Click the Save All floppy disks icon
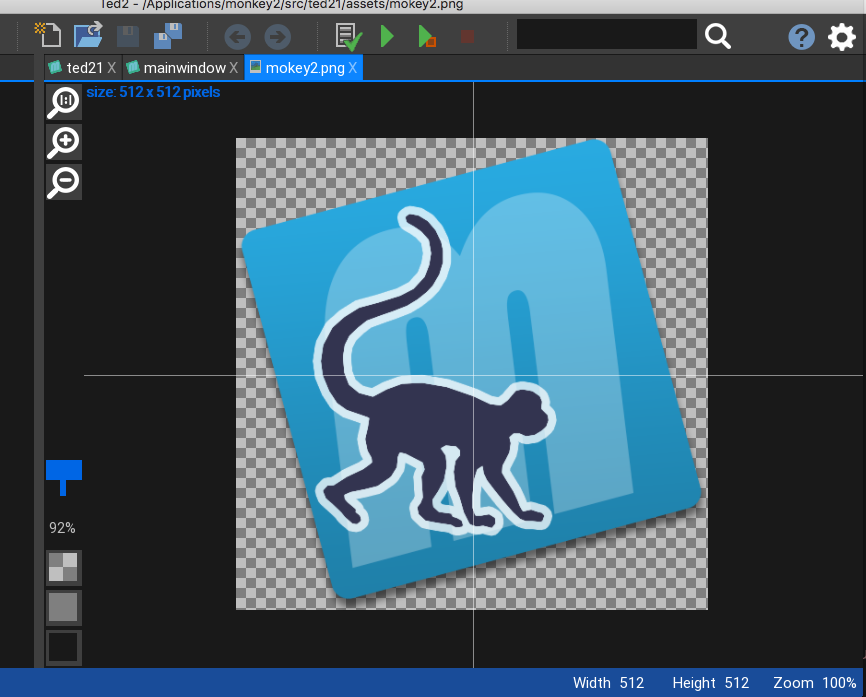866x697 pixels. [x=167, y=37]
